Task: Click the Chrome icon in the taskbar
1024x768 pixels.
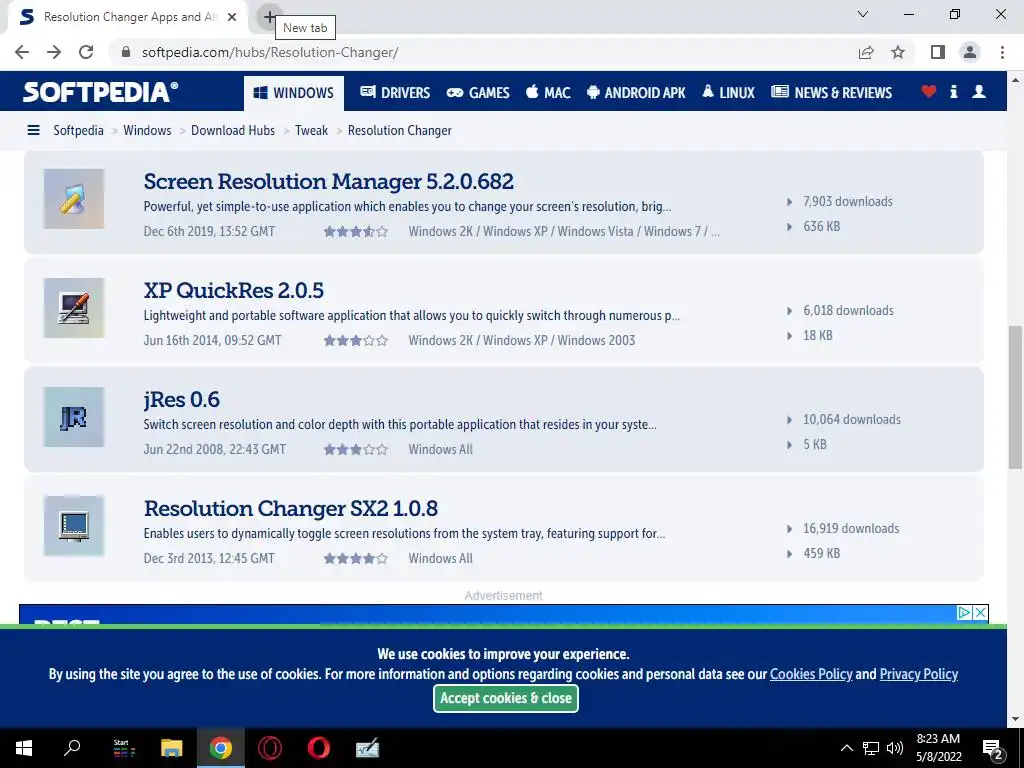Action: pyautogui.click(x=221, y=748)
